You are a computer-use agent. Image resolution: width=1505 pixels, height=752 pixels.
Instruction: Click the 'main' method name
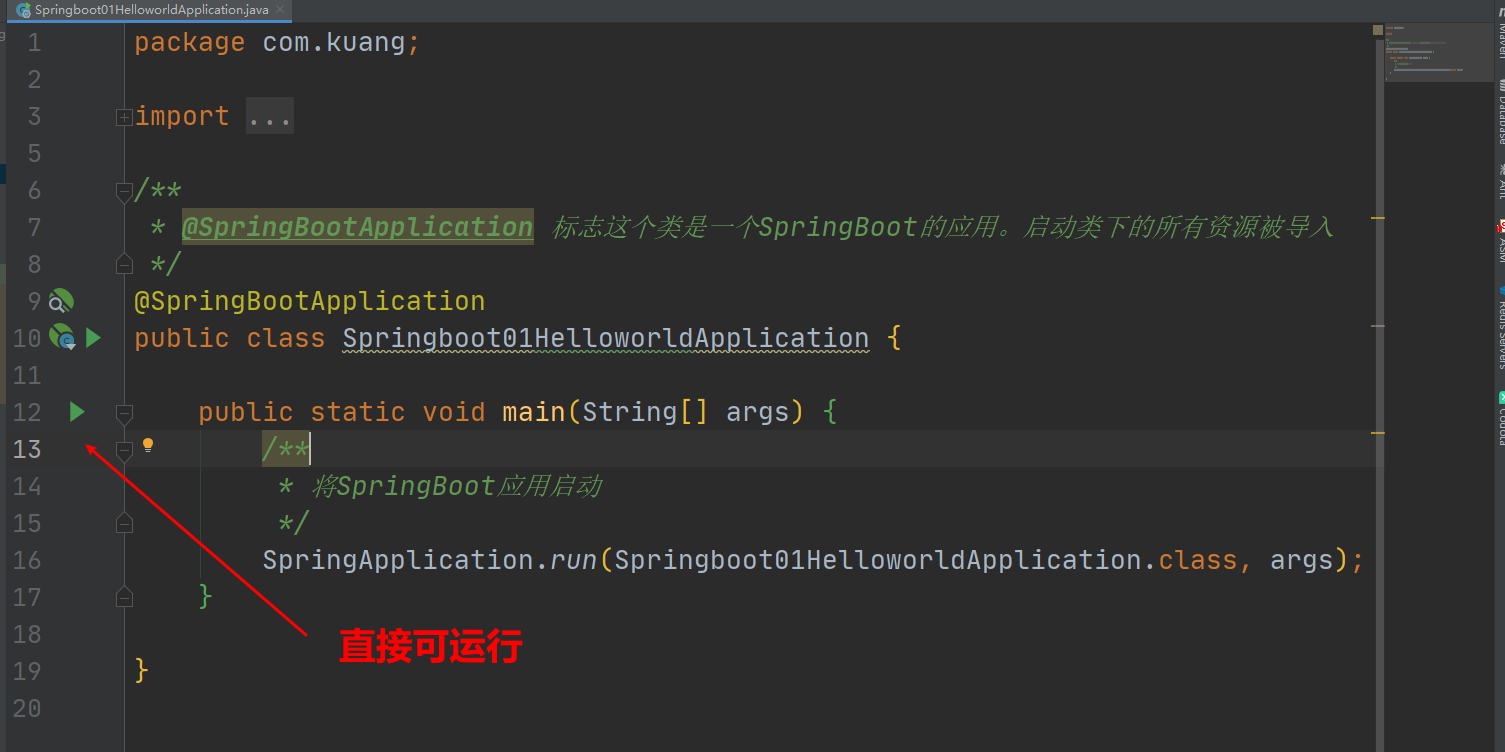[533, 412]
